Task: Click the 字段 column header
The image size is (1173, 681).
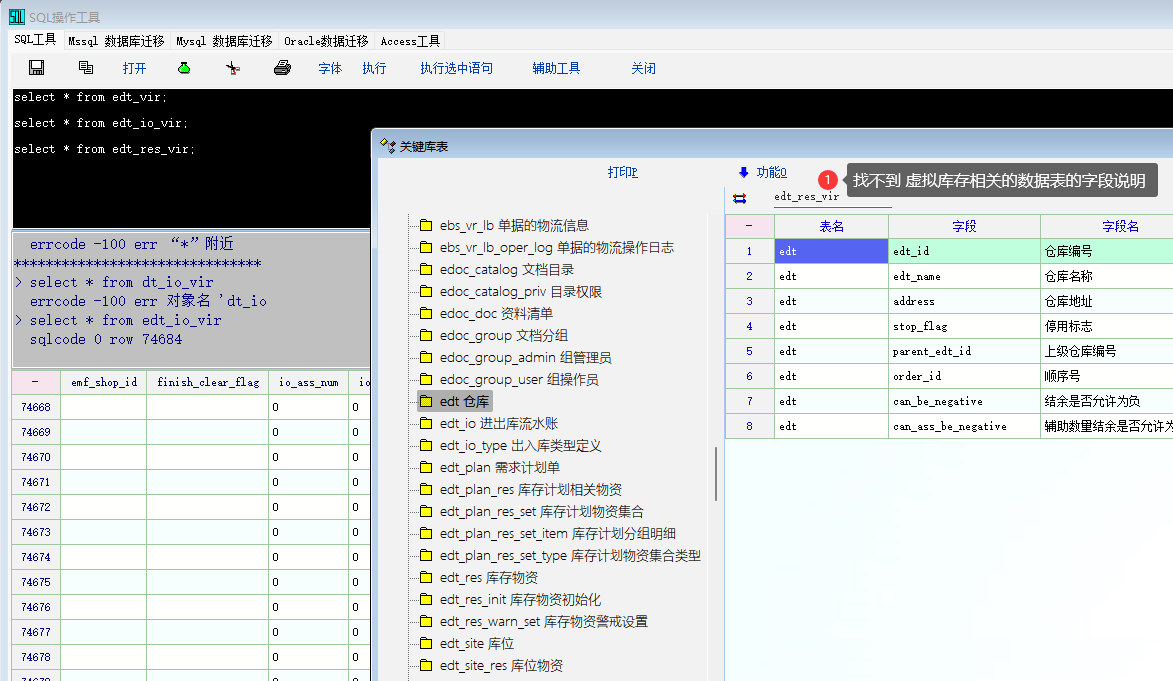Action: [x=964, y=226]
